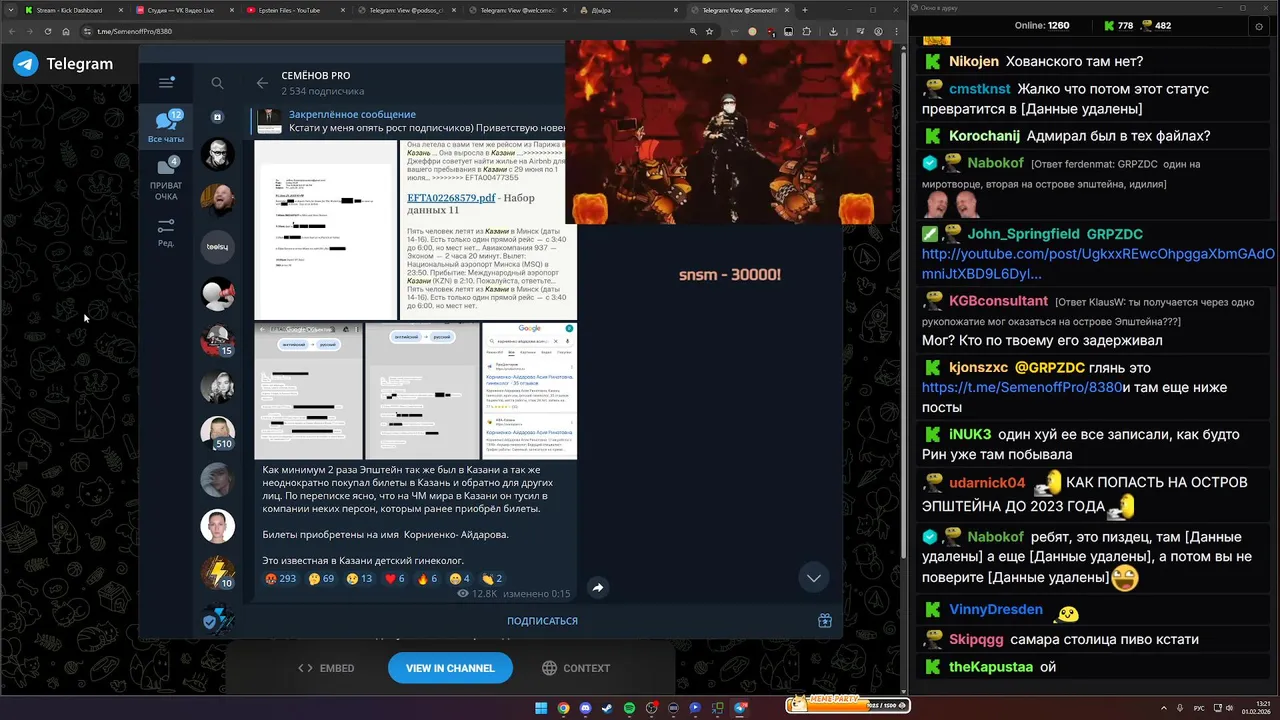
Task: Jump to bottom with the chevron-down button
Action: pyautogui.click(x=814, y=578)
